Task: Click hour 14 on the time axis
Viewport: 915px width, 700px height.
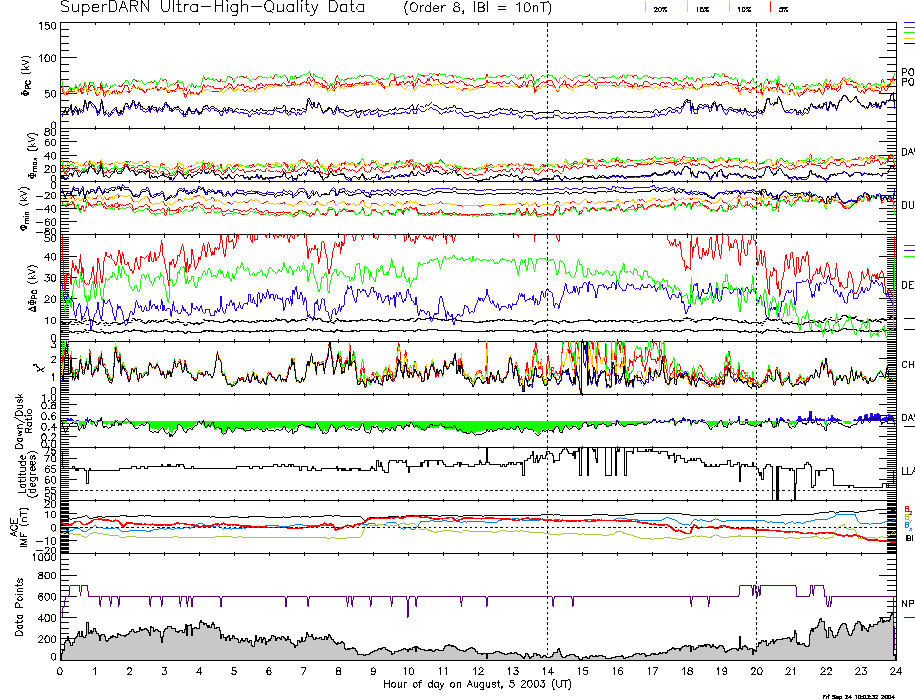Action: click(x=546, y=671)
